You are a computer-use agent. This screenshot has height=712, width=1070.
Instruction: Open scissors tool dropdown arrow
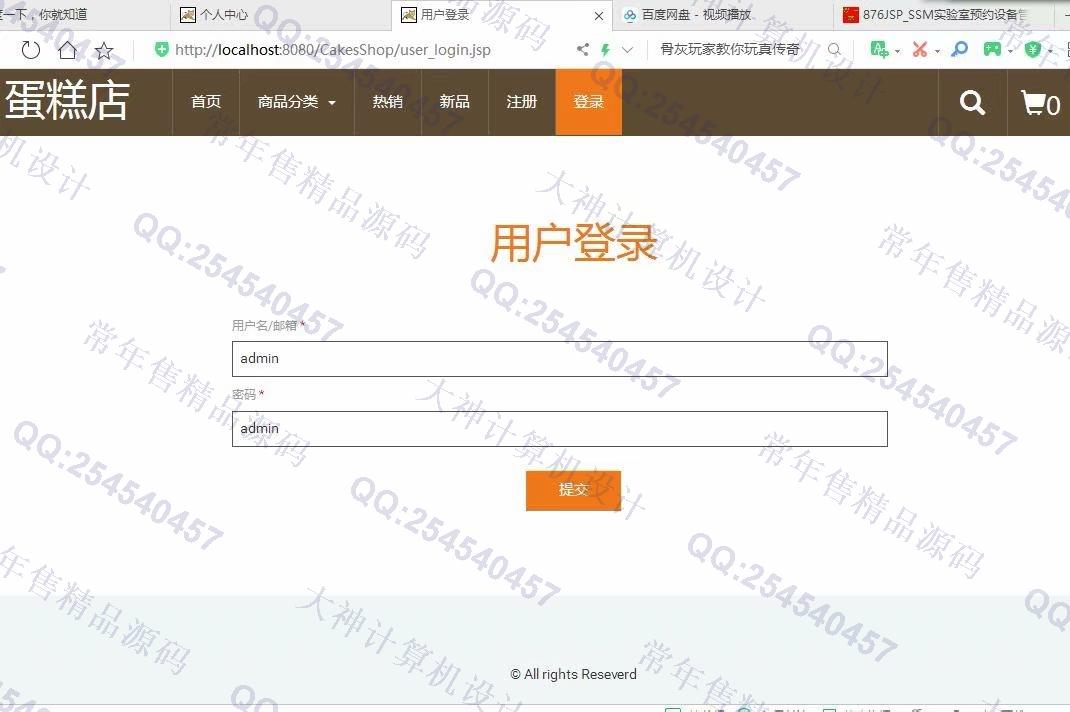pyautogui.click(x=937, y=51)
